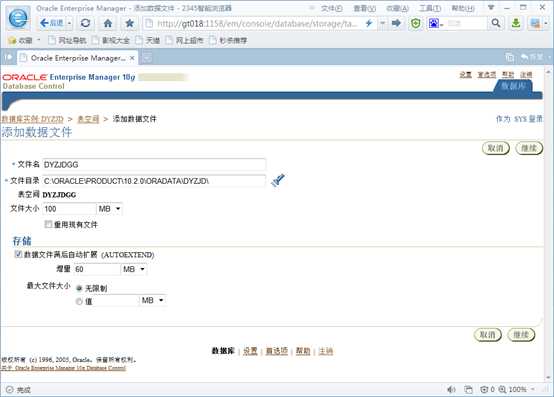Click the footer 帮助 link

pos(302,351)
